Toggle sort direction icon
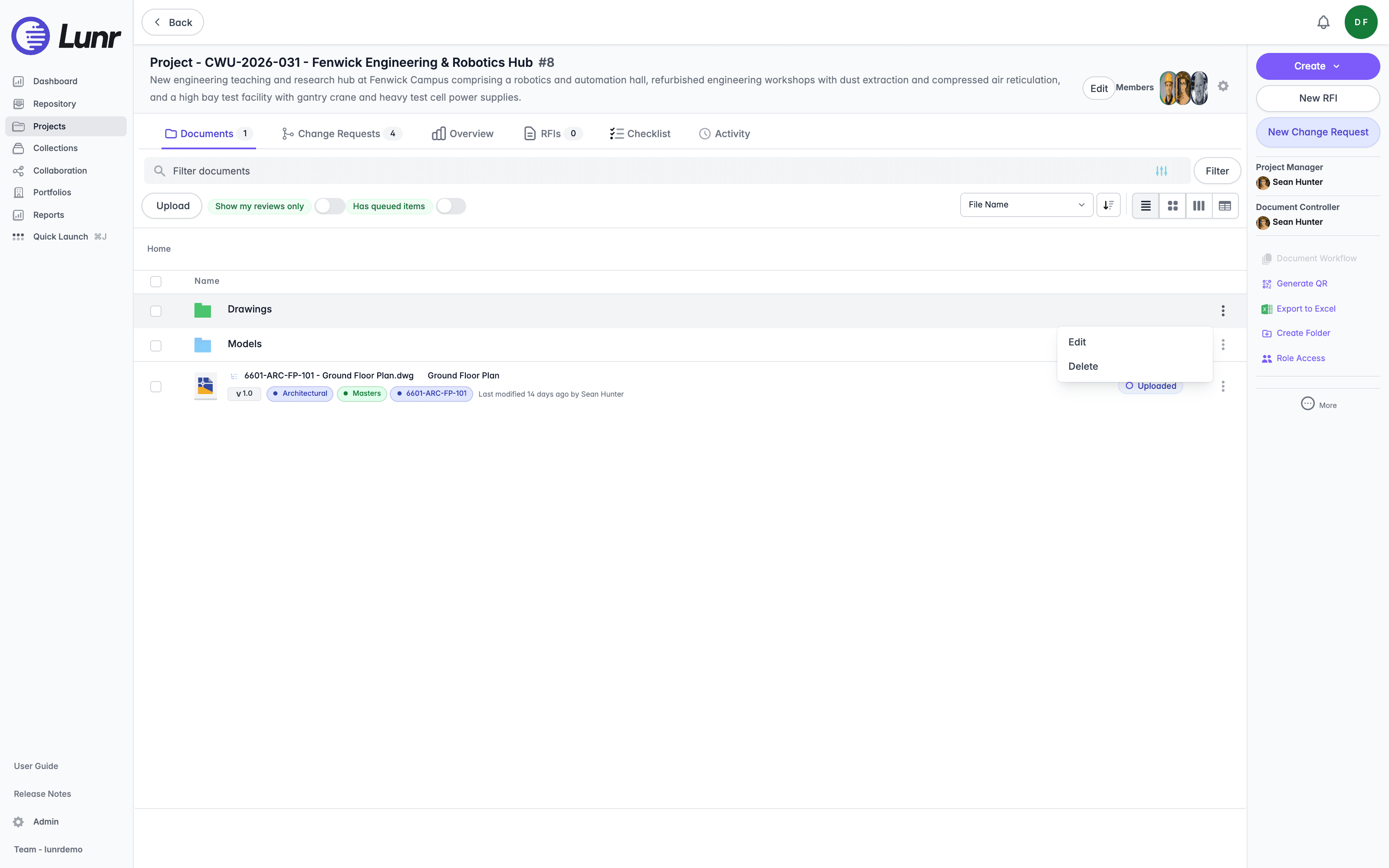Viewport: 1389px width, 868px height. pyautogui.click(x=1108, y=205)
